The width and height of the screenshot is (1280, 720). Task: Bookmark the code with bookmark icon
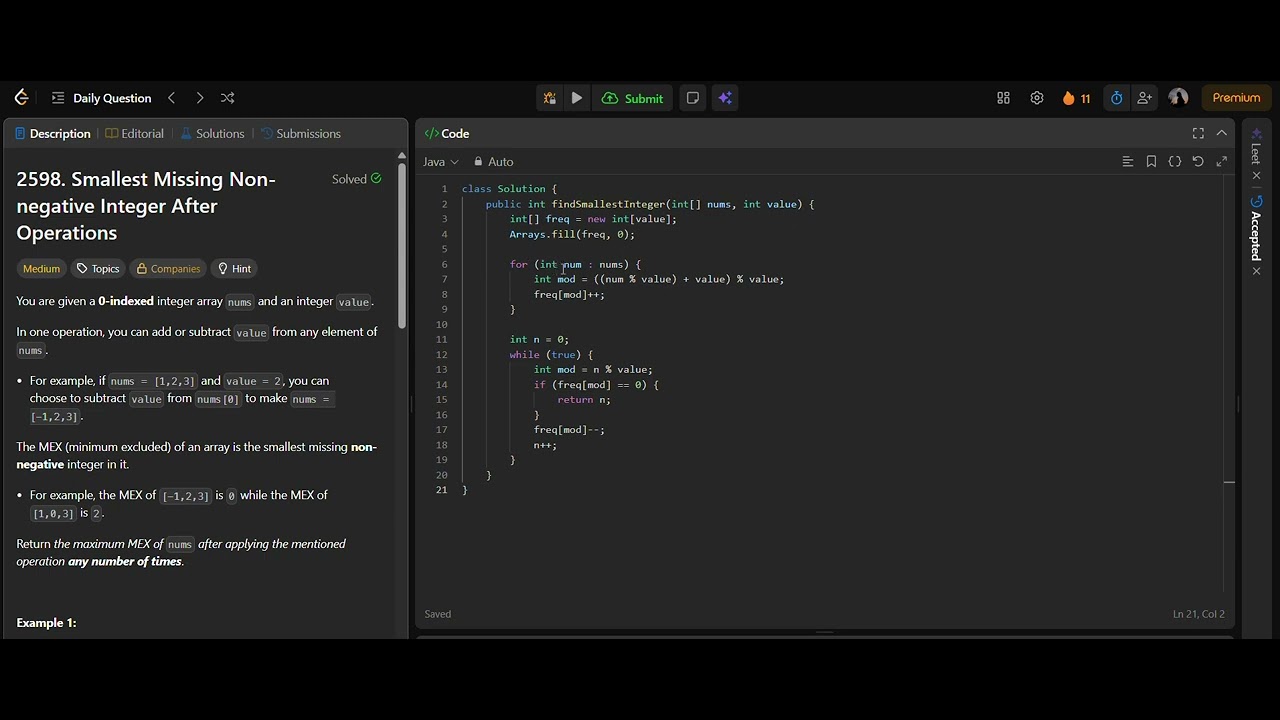pyautogui.click(x=1151, y=162)
